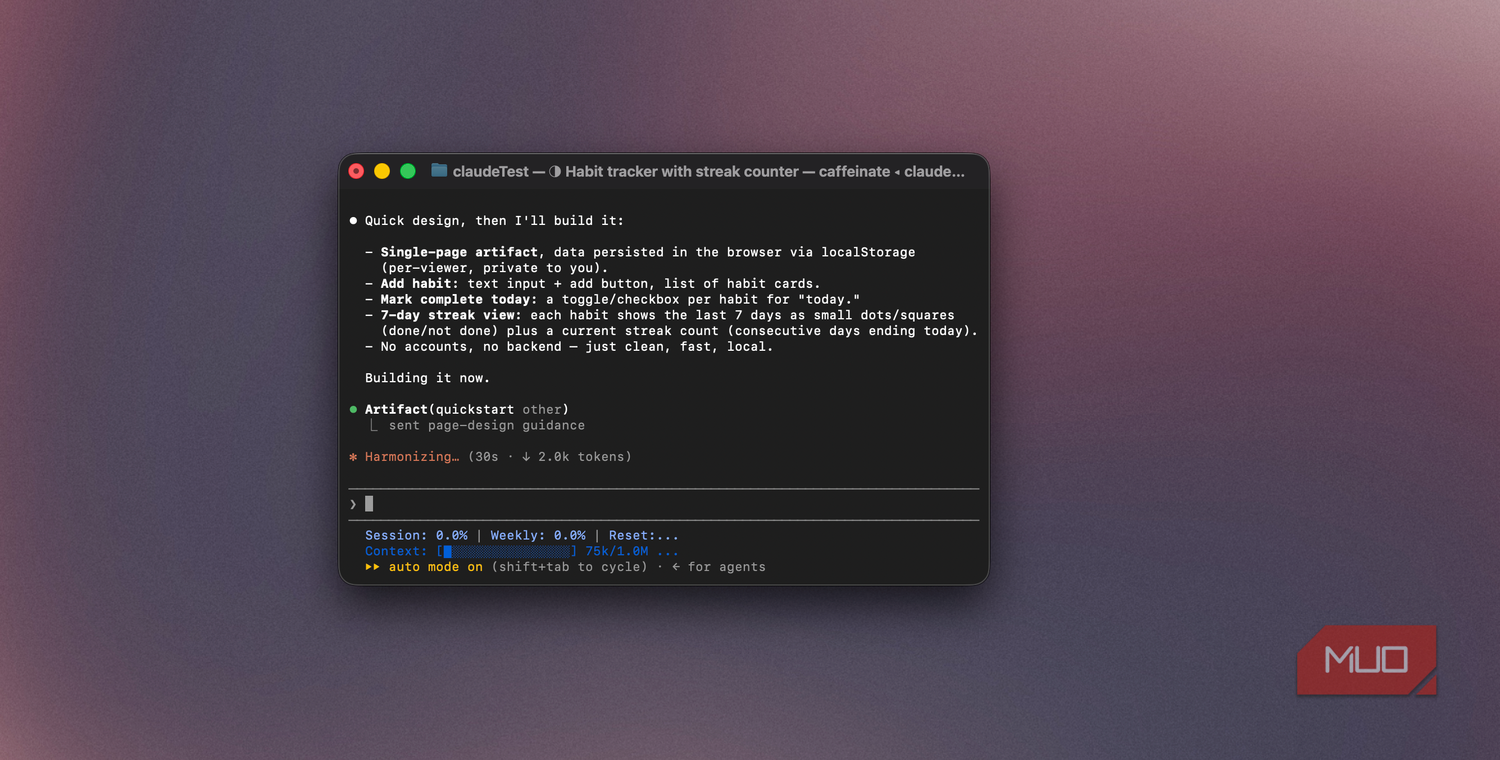The width and height of the screenshot is (1500, 760).
Task: Click the yellow minimize window button
Action: [x=382, y=171]
